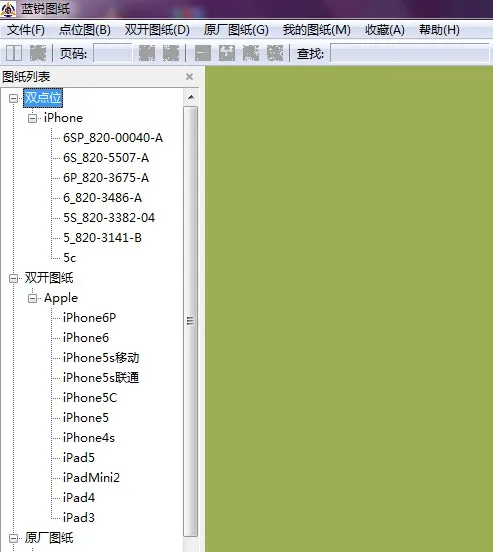Image resolution: width=493 pixels, height=552 pixels.
Task: Click the toolbar icon just before the 页码 label
Action: [38, 53]
